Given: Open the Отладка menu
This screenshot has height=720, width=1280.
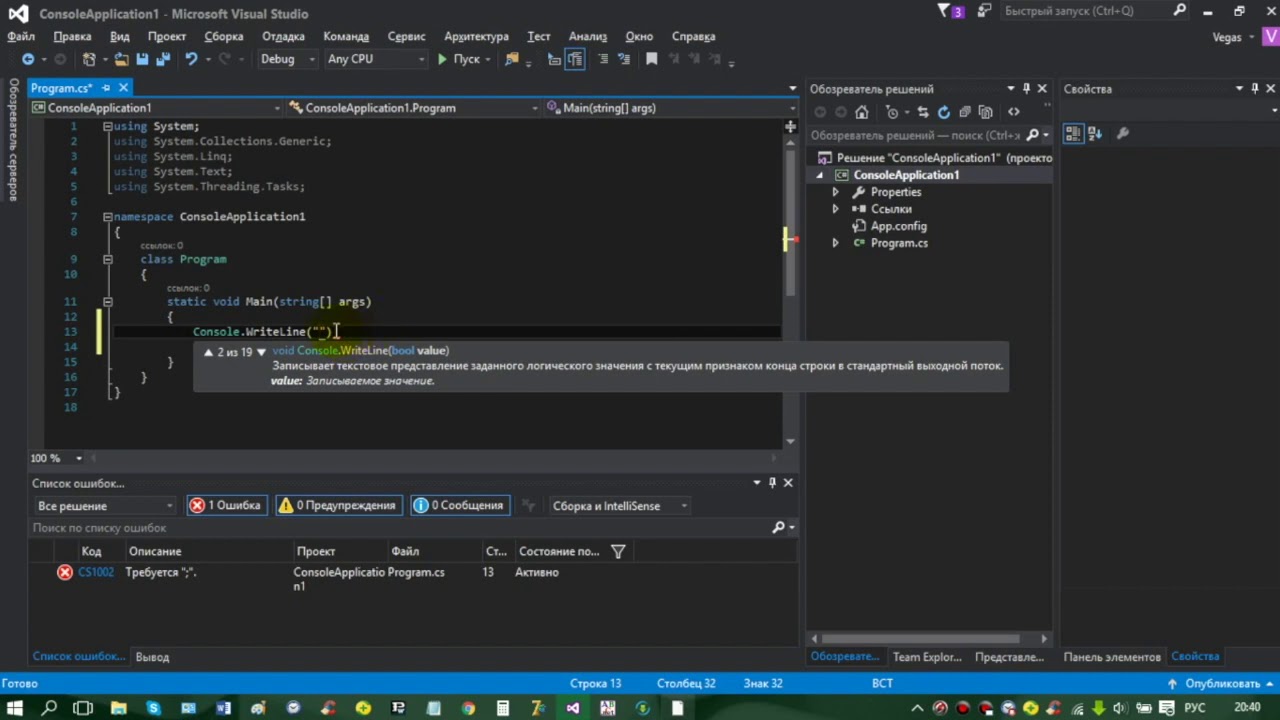Looking at the screenshot, I should coord(283,36).
